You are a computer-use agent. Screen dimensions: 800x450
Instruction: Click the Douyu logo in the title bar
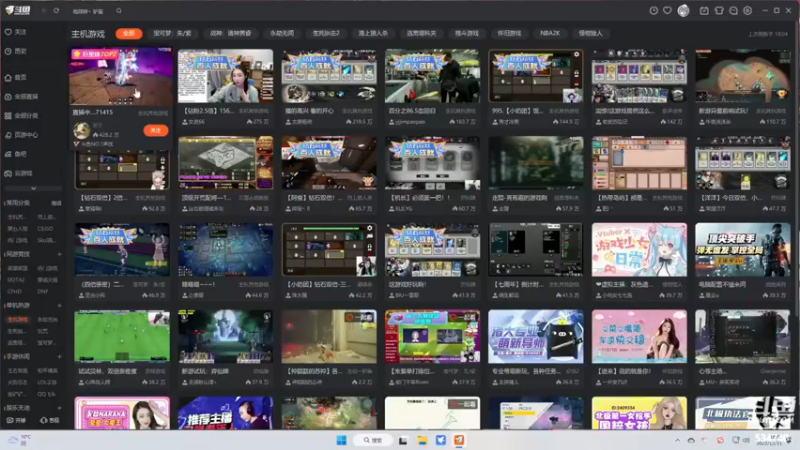(x=18, y=10)
